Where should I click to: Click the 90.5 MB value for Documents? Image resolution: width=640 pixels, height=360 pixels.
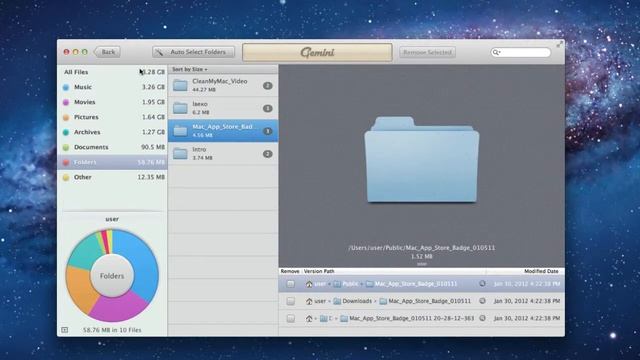(x=153, y=147)
